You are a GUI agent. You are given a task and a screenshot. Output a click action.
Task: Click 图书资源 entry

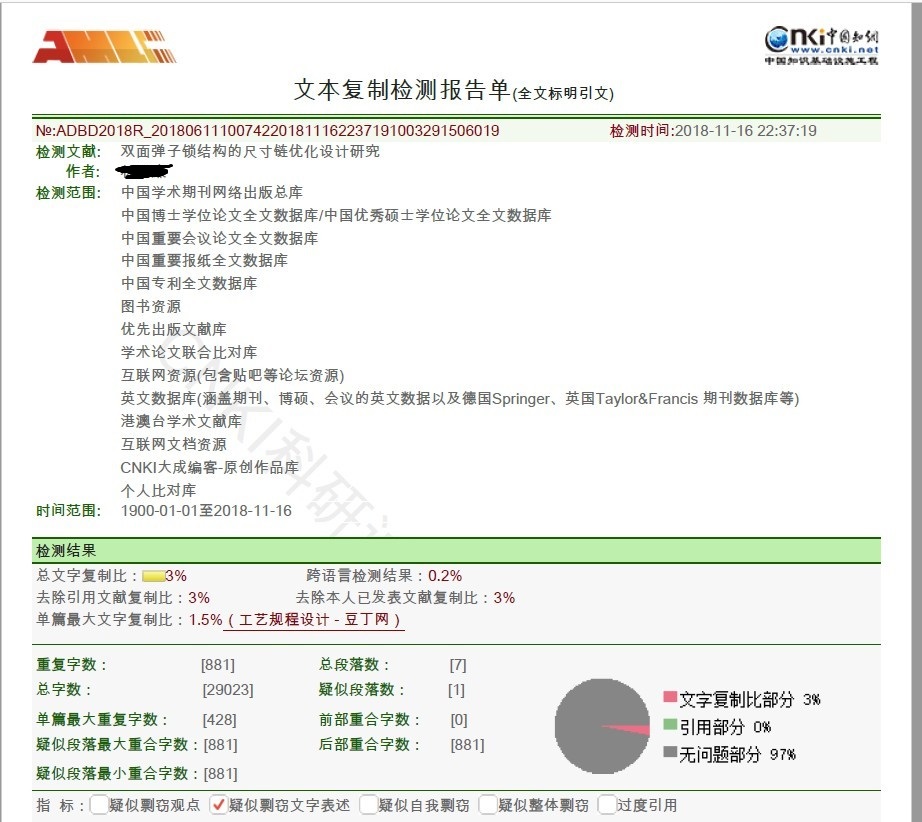point(151,306)
